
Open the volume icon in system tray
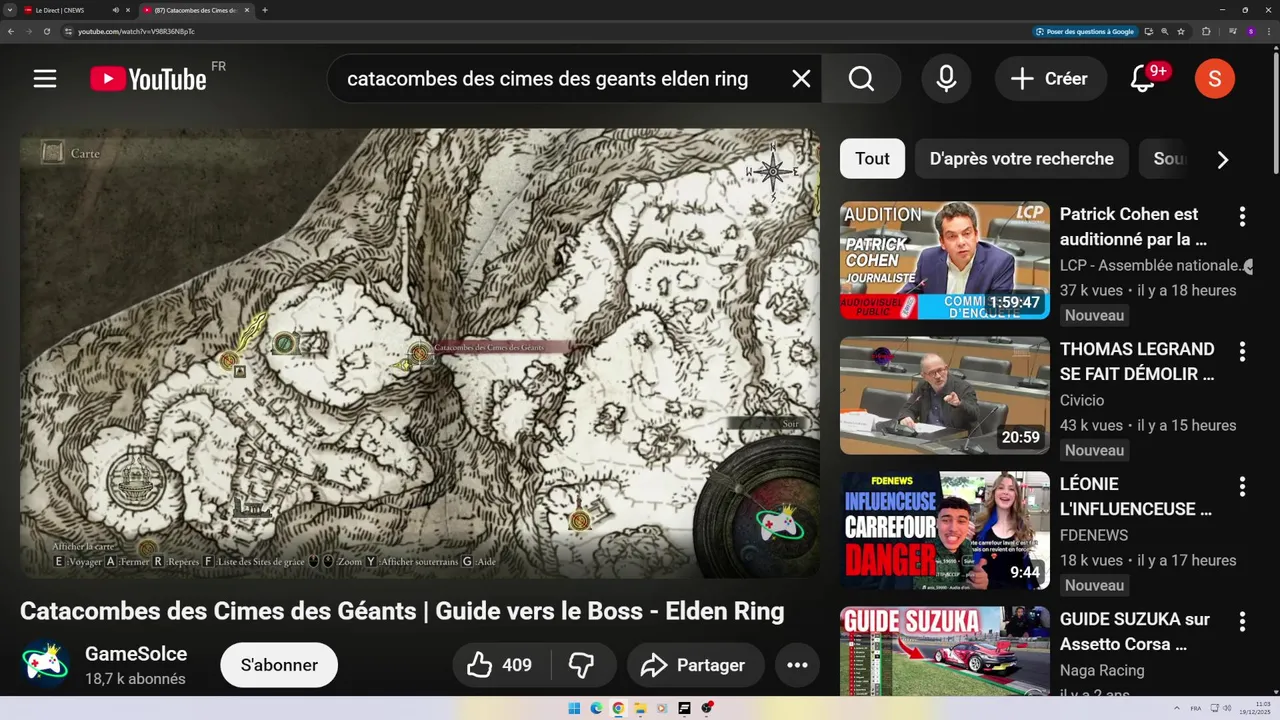1227,708
